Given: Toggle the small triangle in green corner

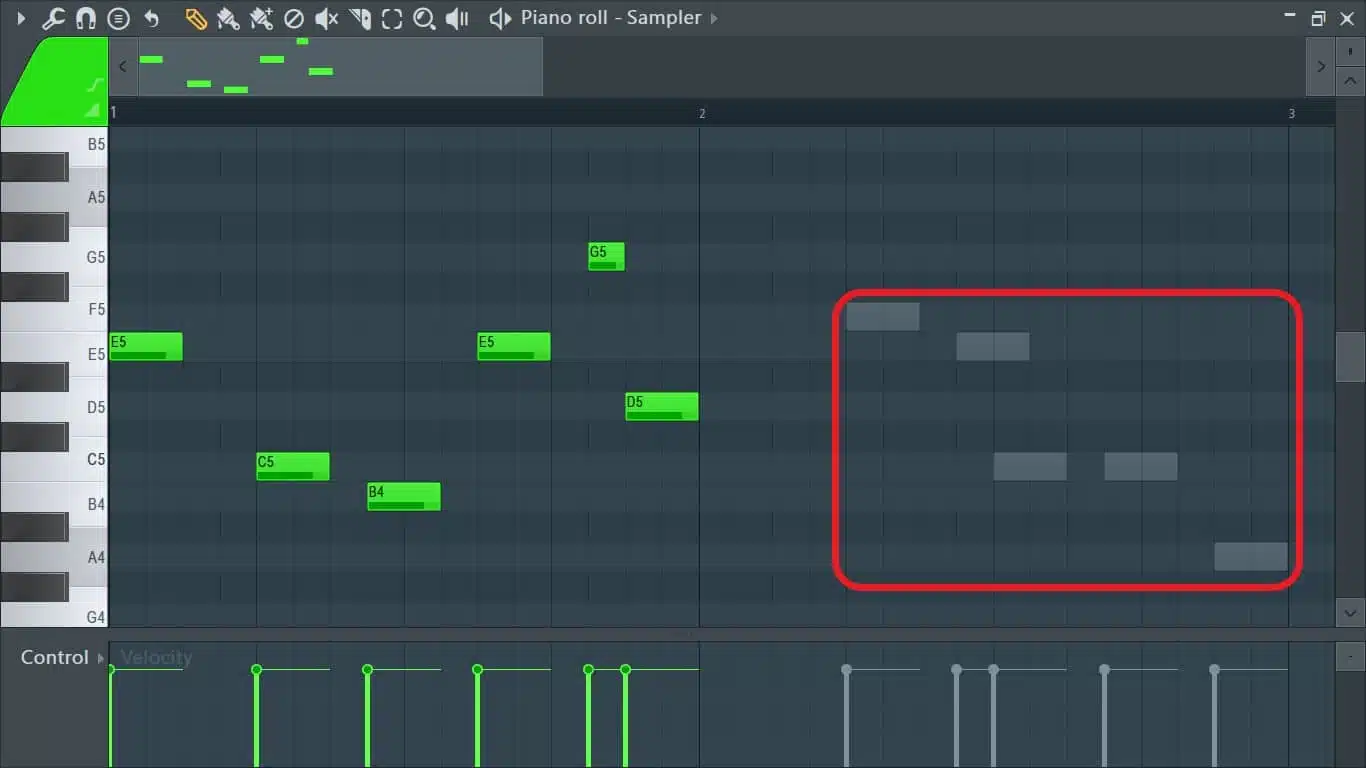Looking at the screenshot, I should (93, 110).
